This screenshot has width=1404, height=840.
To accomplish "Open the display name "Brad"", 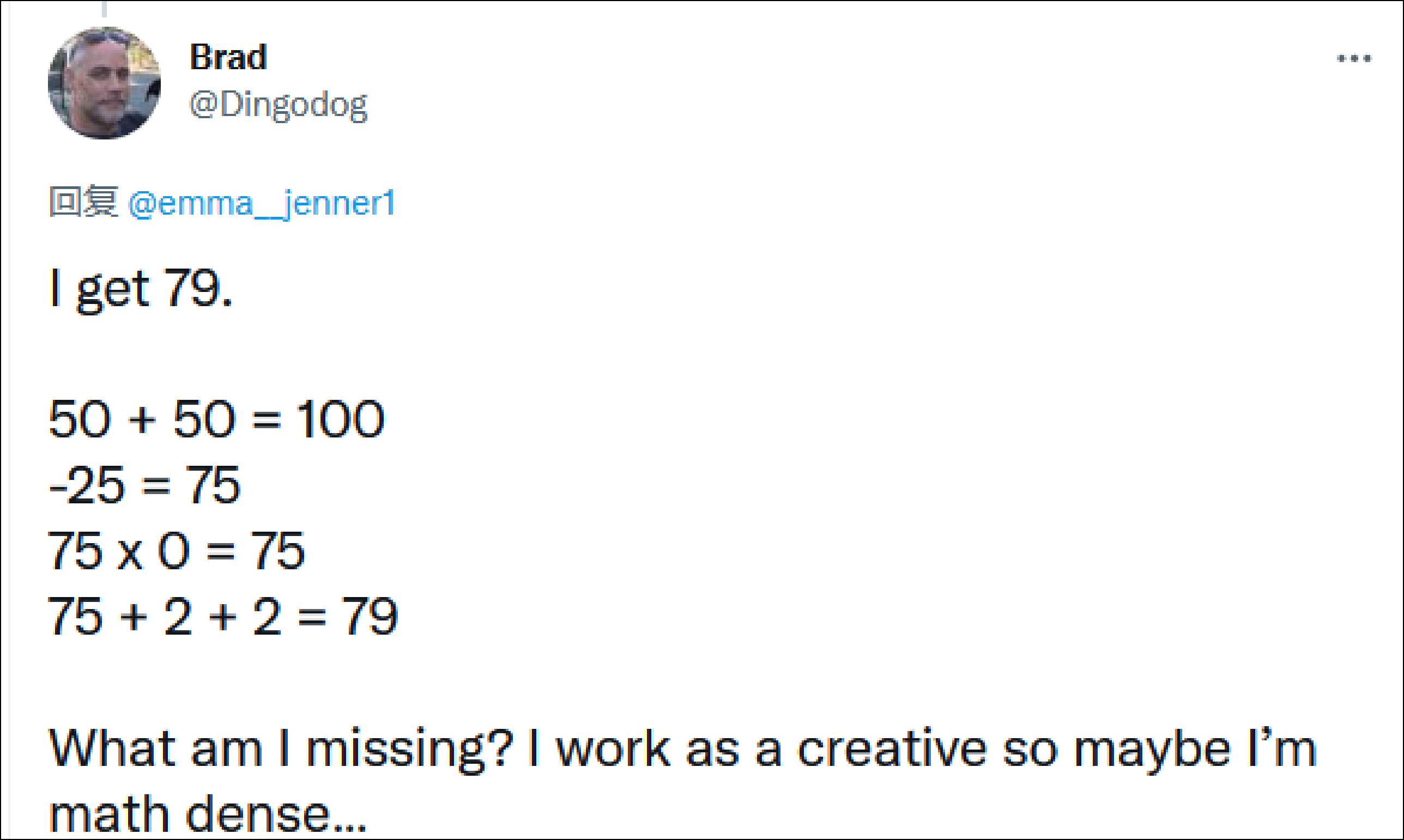I will point(228,57).
